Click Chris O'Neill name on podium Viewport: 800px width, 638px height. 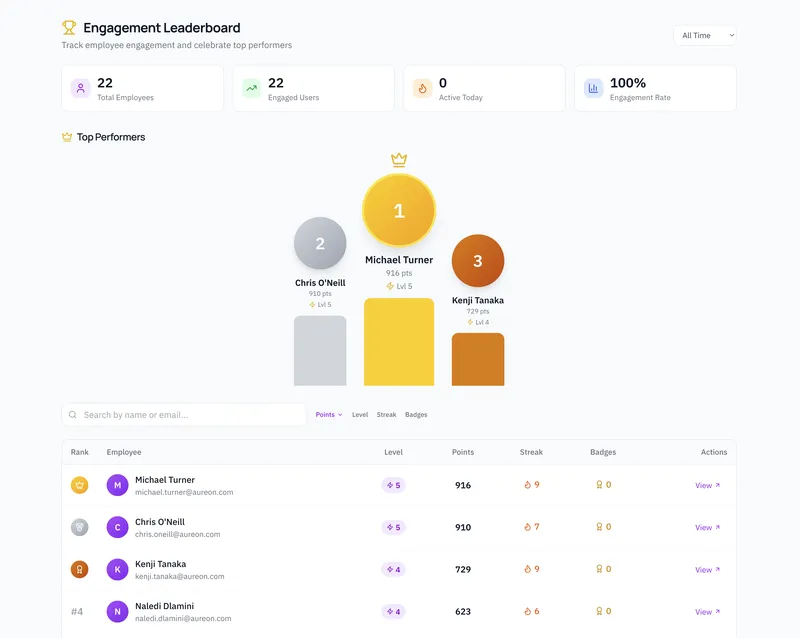(x=320, y=283)
